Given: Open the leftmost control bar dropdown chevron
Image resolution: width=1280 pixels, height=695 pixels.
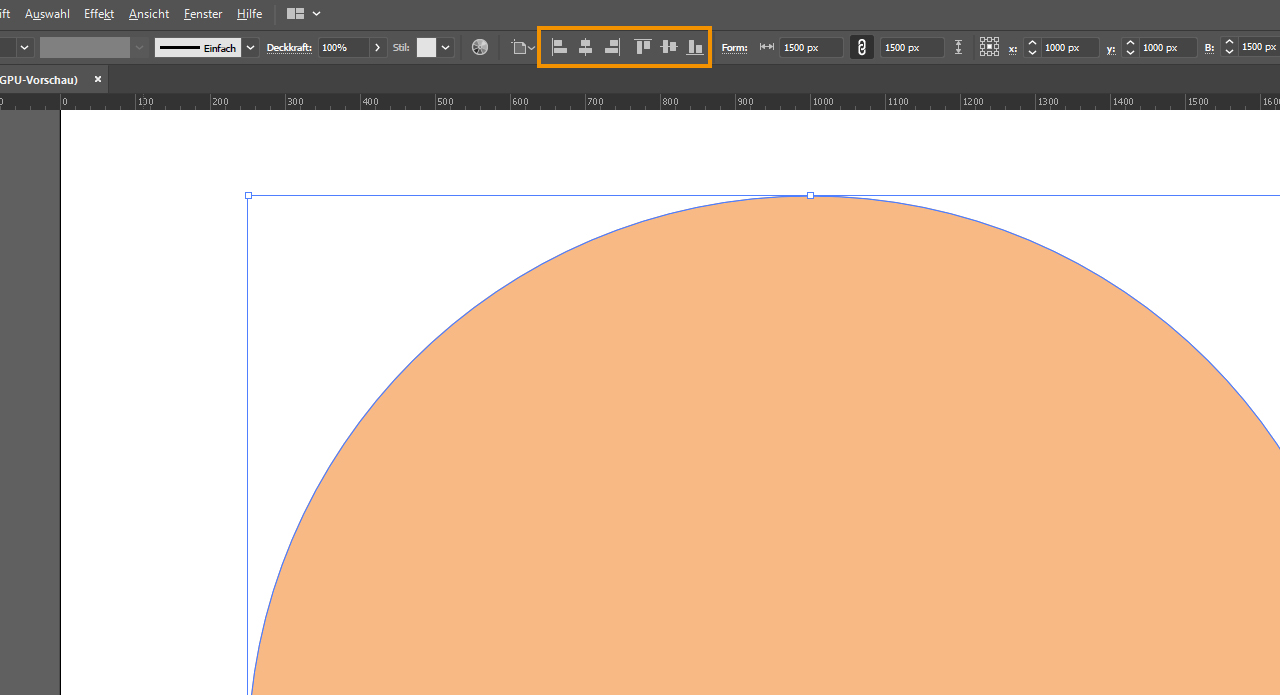Looking at the screenshot, I should click(x=25, y=47).
